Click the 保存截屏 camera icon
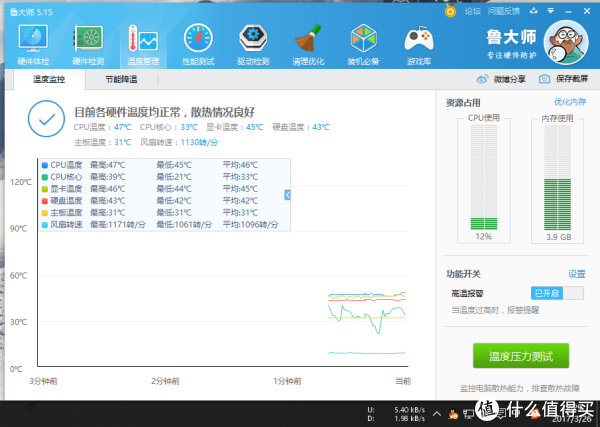The image size is (600, 427). (544, 79)
